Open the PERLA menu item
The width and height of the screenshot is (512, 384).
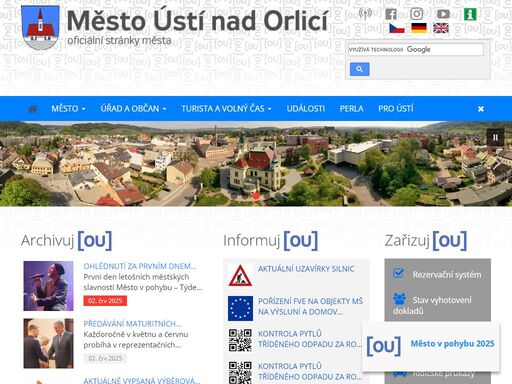351,109
